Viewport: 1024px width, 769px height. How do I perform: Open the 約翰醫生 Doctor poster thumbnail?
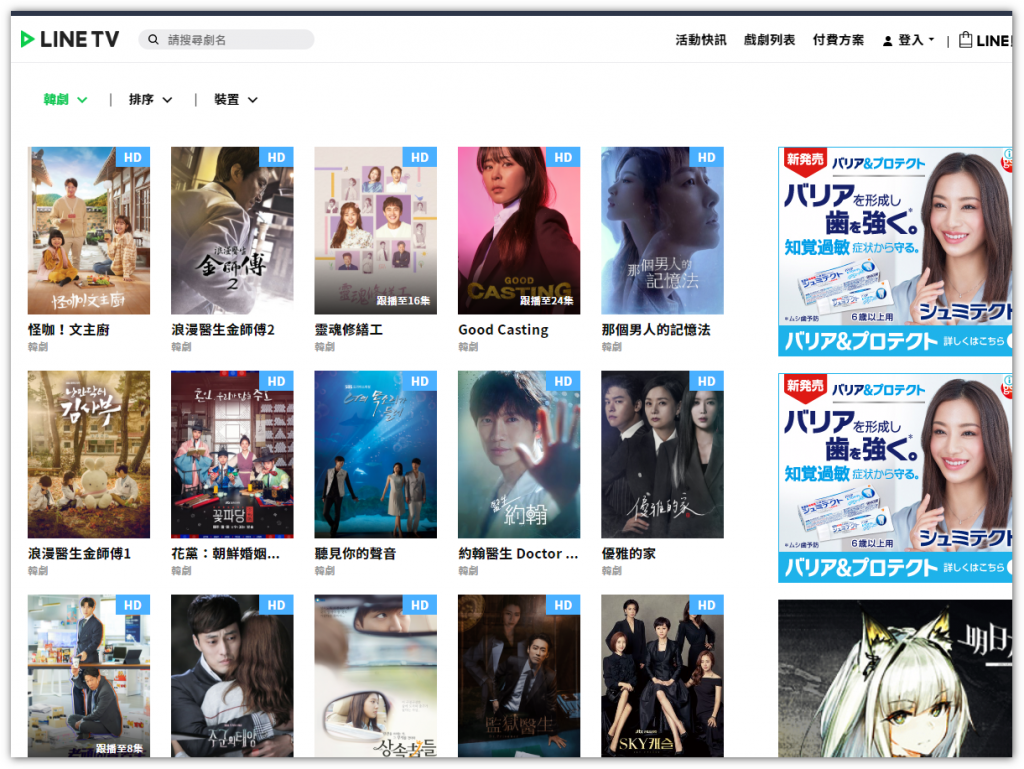click(519, 454)
